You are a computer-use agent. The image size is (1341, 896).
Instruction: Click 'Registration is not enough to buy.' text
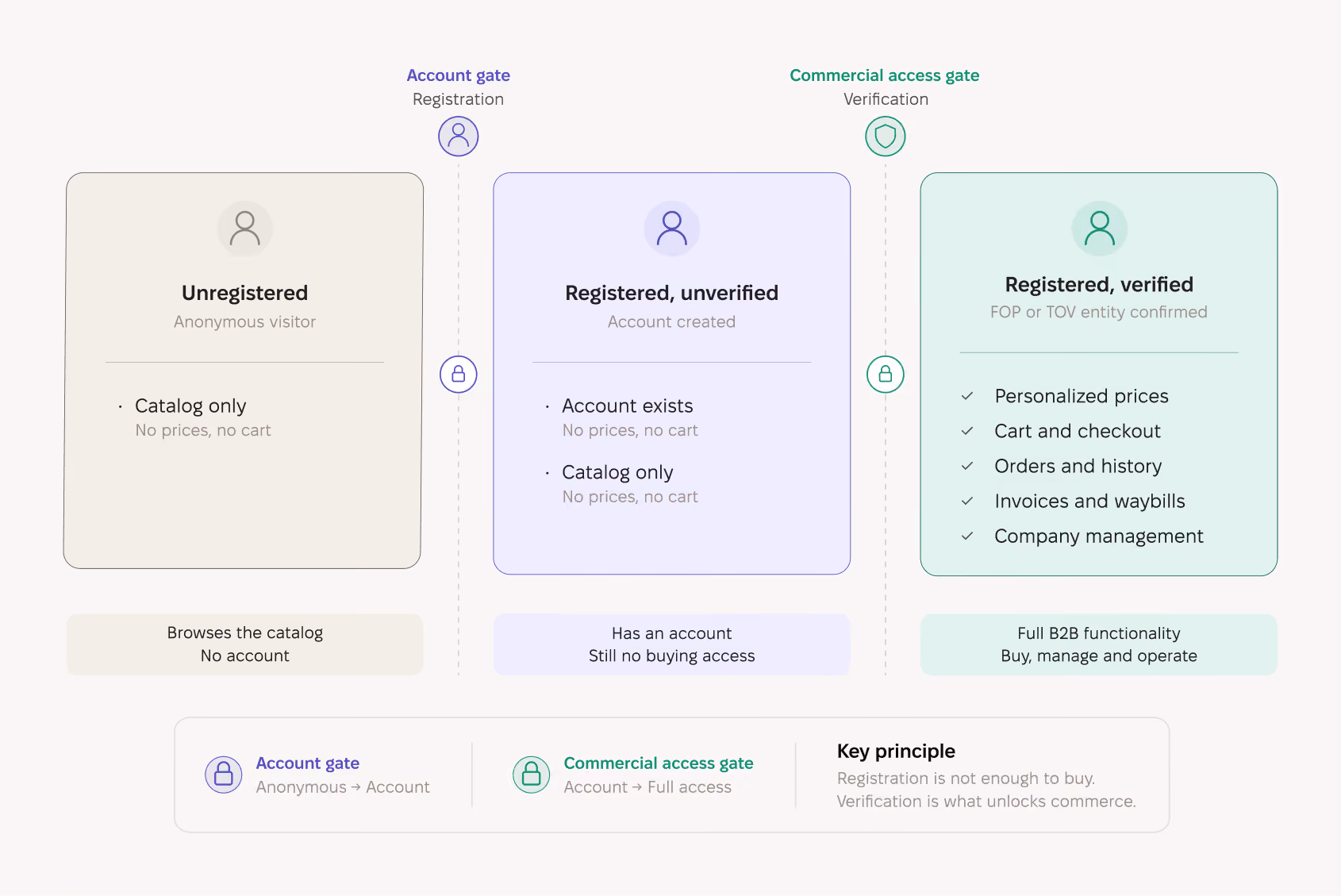coord(966,779)
